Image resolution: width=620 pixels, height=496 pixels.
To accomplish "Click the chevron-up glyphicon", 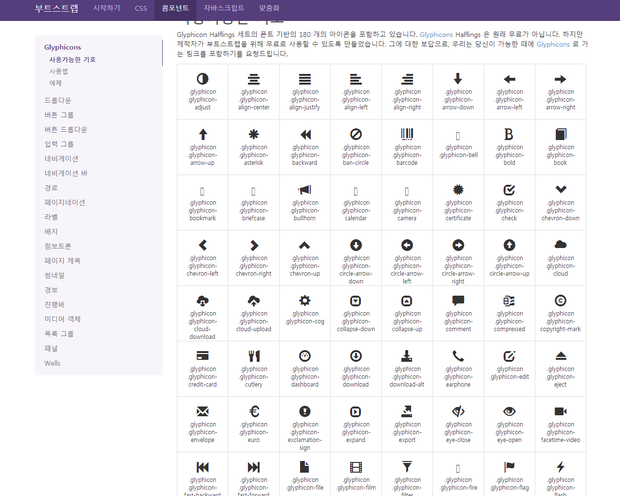I will tap(304, 245).
